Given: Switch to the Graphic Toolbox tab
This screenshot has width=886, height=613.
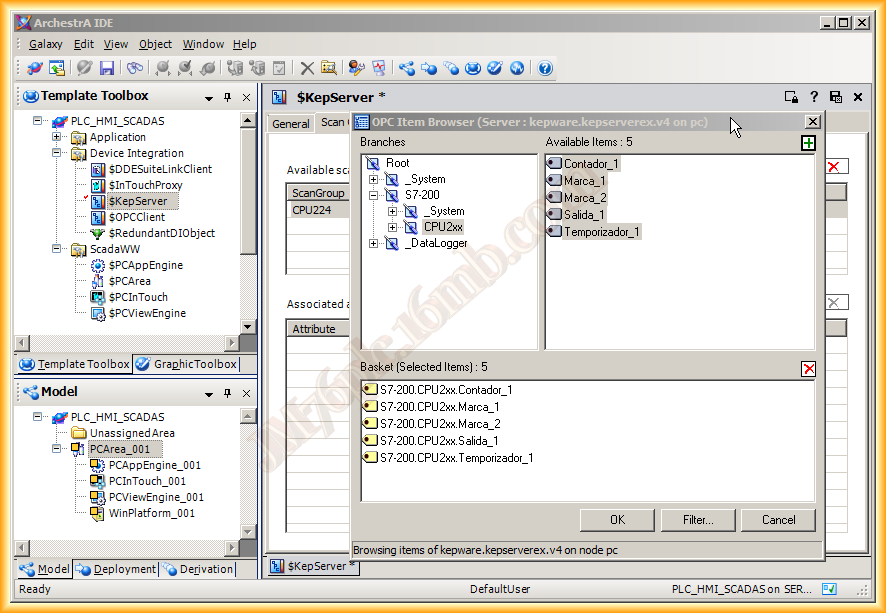Looking at the screenshot, I should tap(187, 364).
